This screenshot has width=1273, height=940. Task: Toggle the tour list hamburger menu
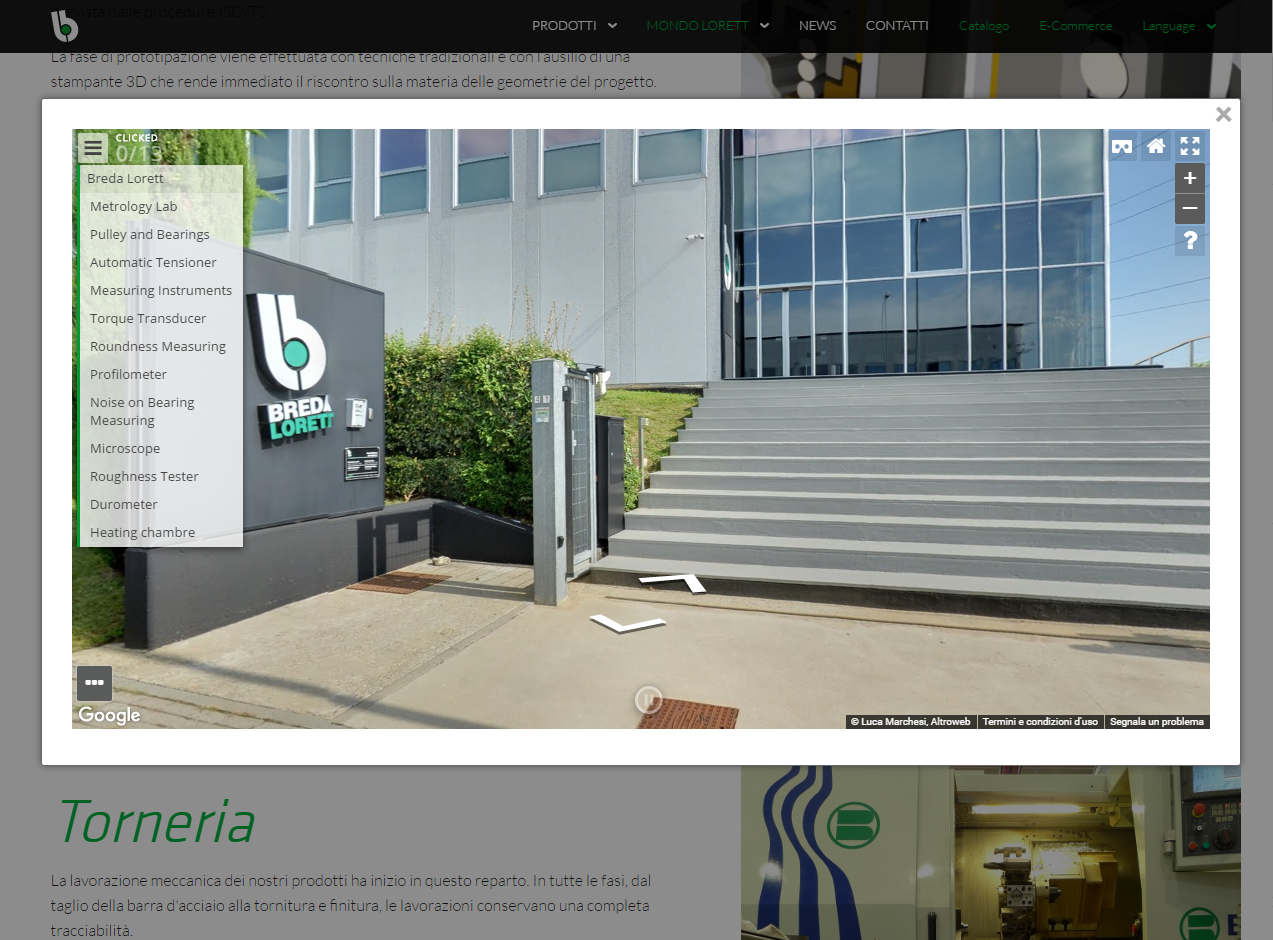93,148
